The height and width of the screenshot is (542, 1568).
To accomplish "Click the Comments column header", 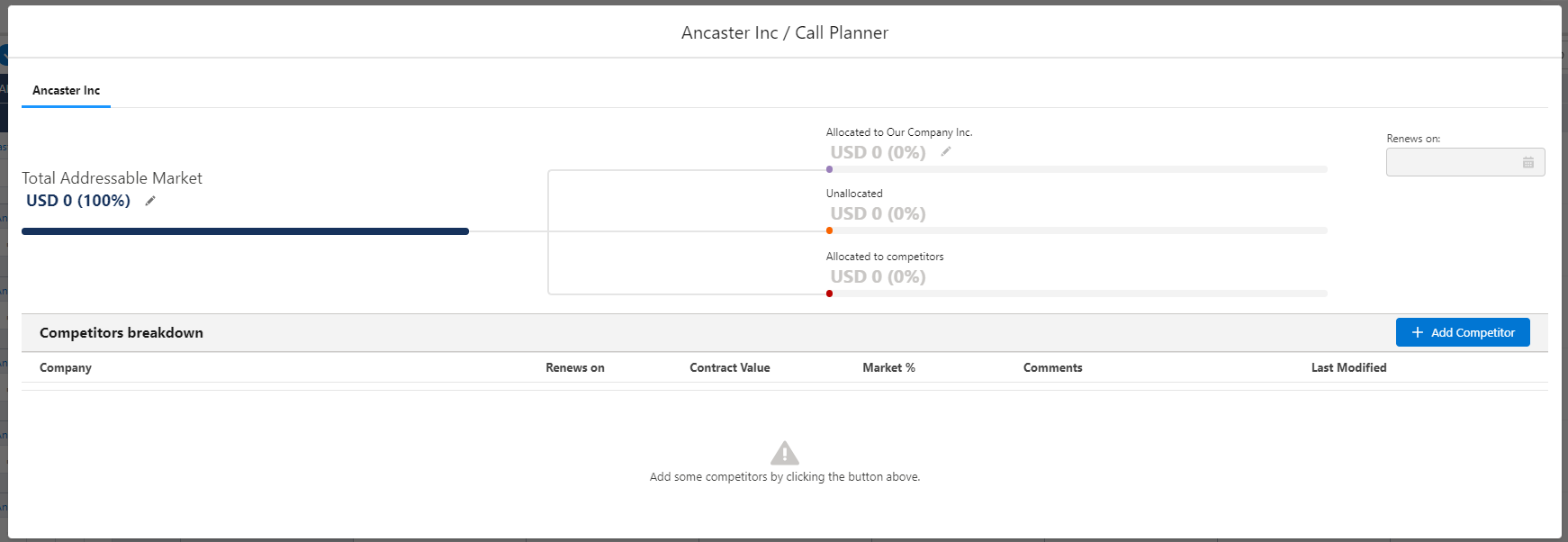I will click(x=1052, y=367).
